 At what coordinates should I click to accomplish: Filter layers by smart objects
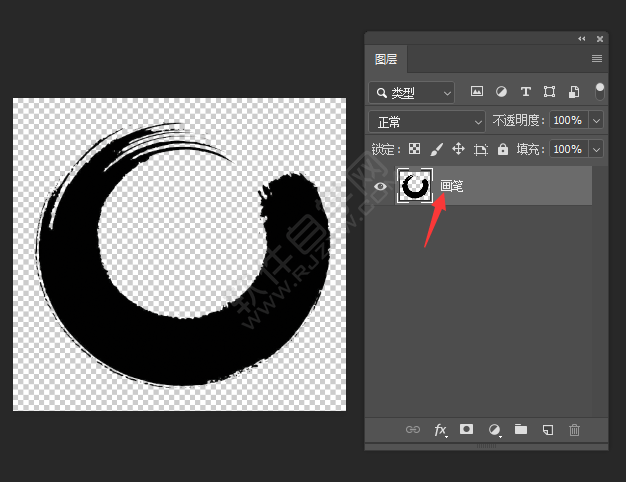[x=573, y=92]
